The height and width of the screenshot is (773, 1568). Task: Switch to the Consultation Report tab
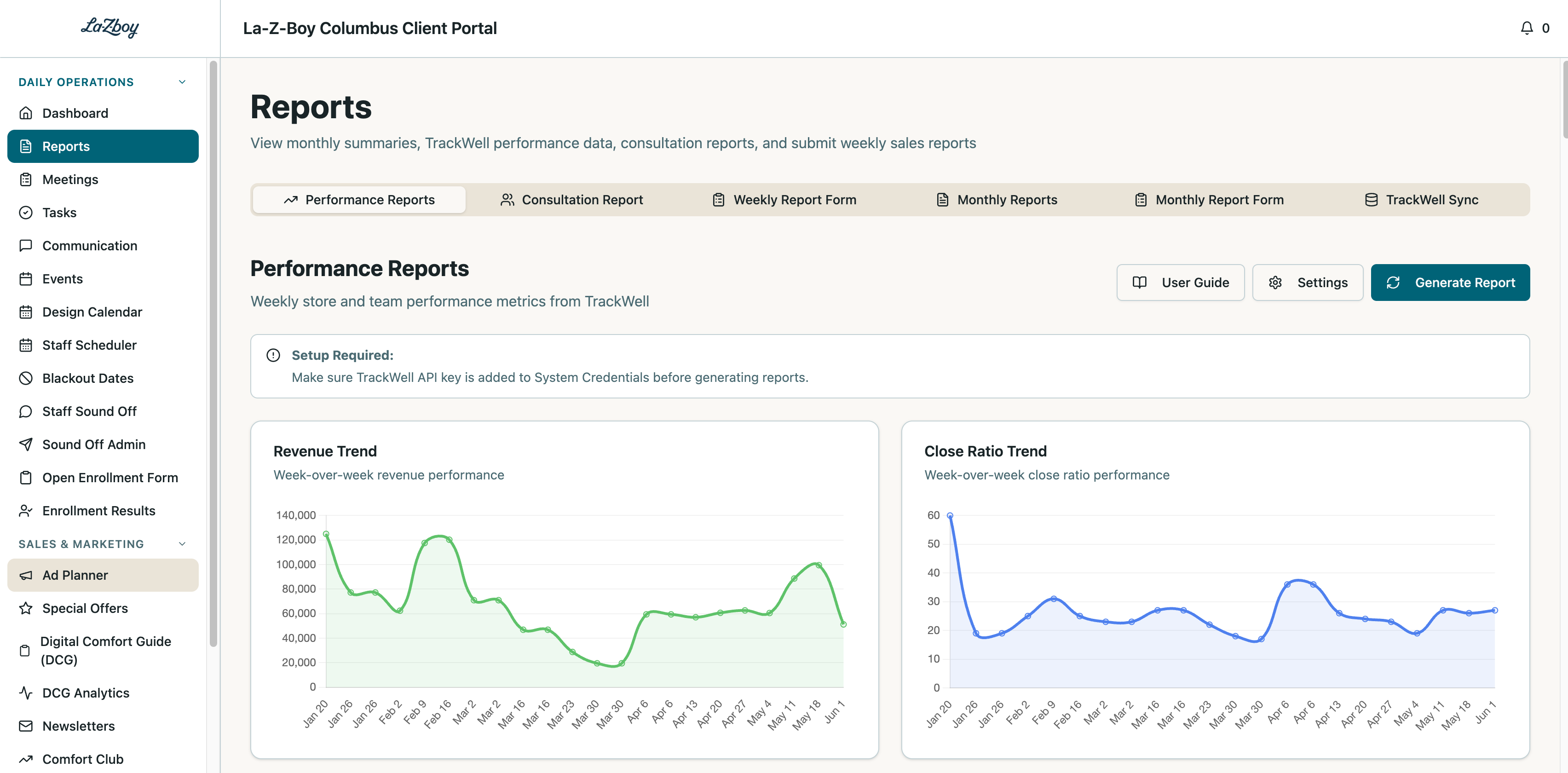571,200
